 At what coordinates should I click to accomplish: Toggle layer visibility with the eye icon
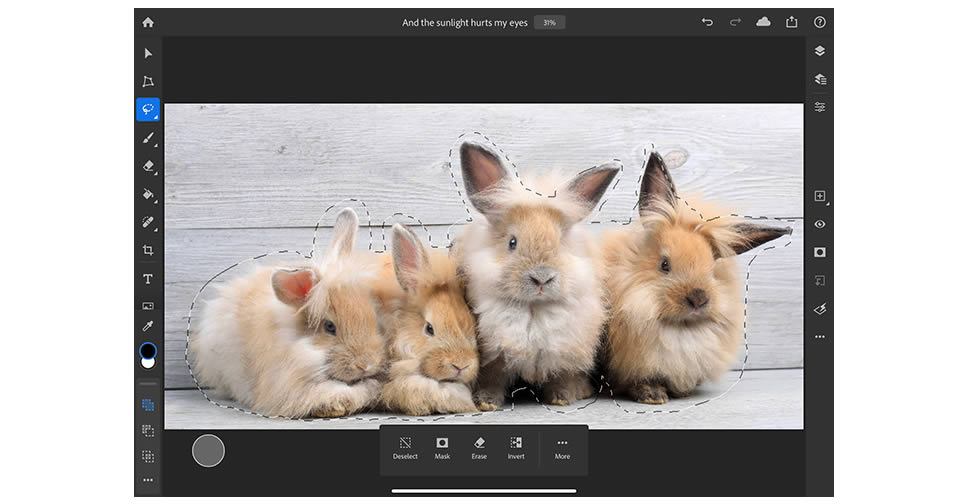pyautogui.click(x=819, y=224)
